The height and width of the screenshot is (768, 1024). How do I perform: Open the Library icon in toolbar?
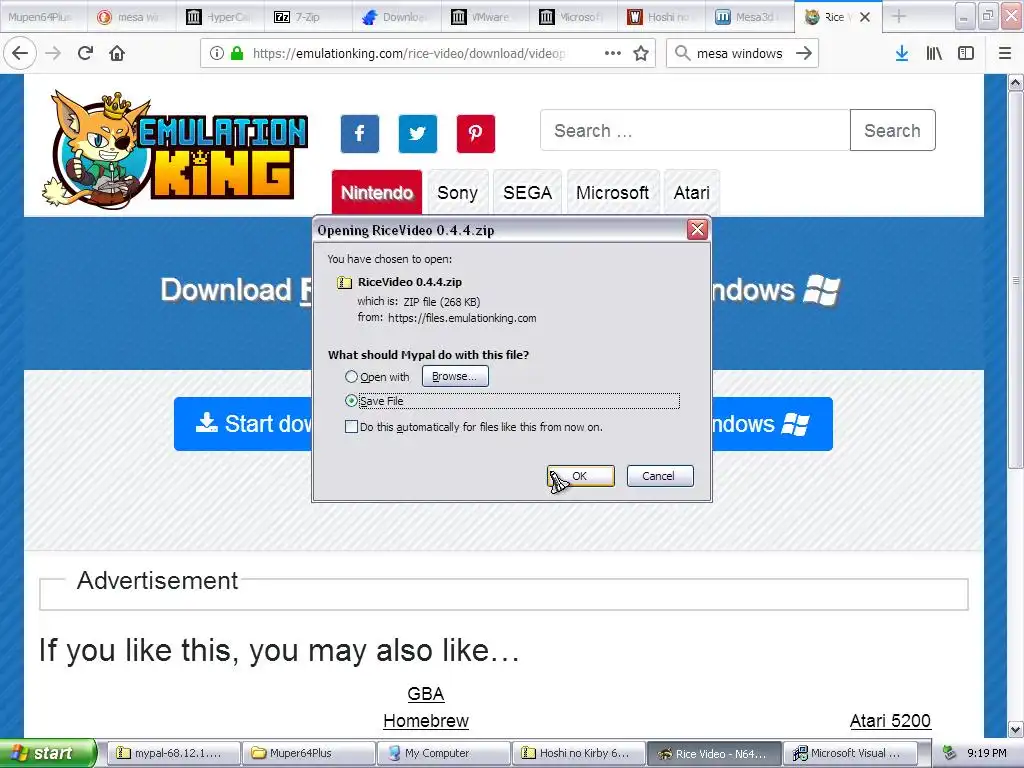tap(934, 53)
